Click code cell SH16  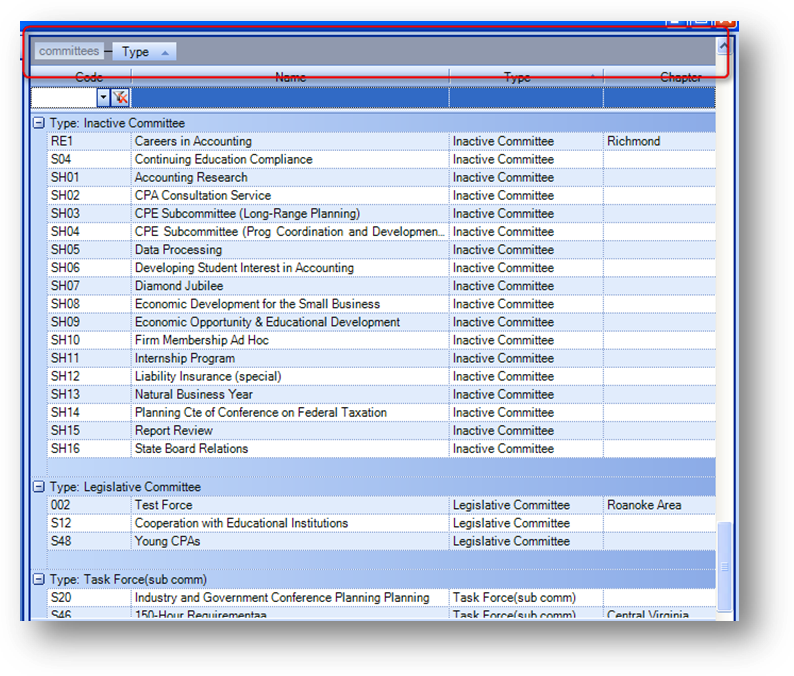[x=89, y=448]
